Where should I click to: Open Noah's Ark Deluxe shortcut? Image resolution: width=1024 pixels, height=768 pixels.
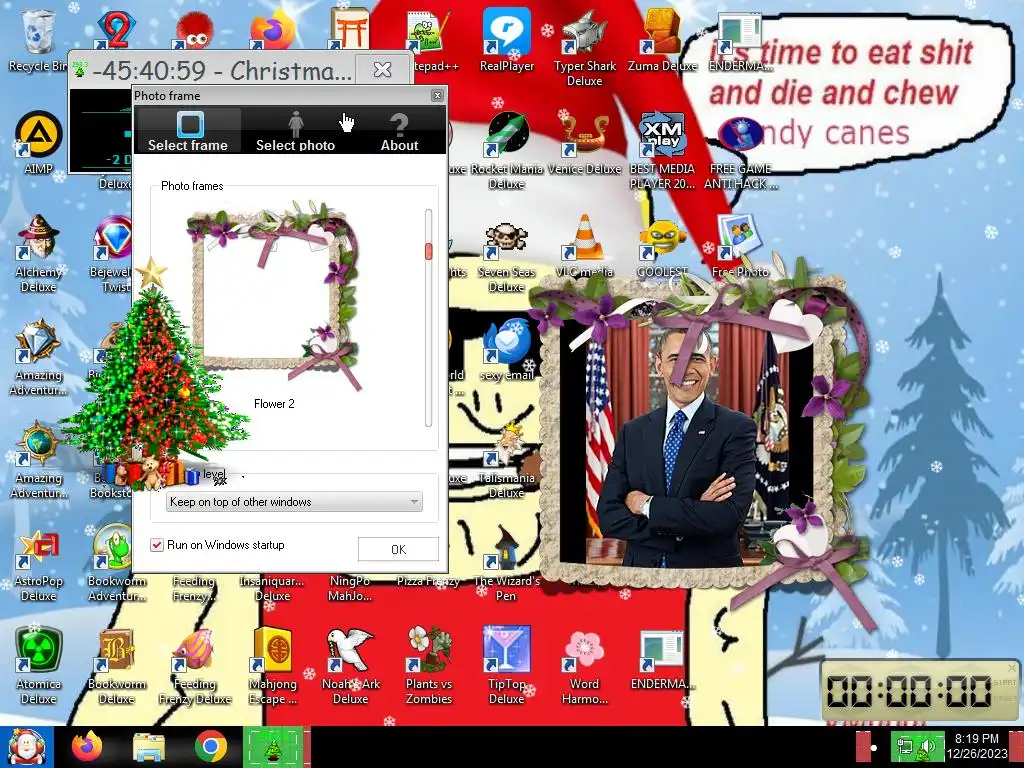point(351,666)
